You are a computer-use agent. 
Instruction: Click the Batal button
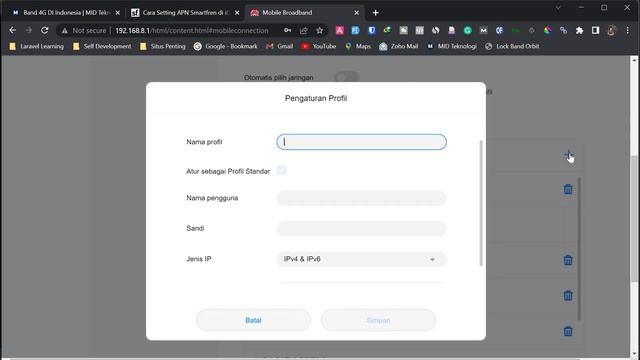pyautogui.click(x=253, y=320)
